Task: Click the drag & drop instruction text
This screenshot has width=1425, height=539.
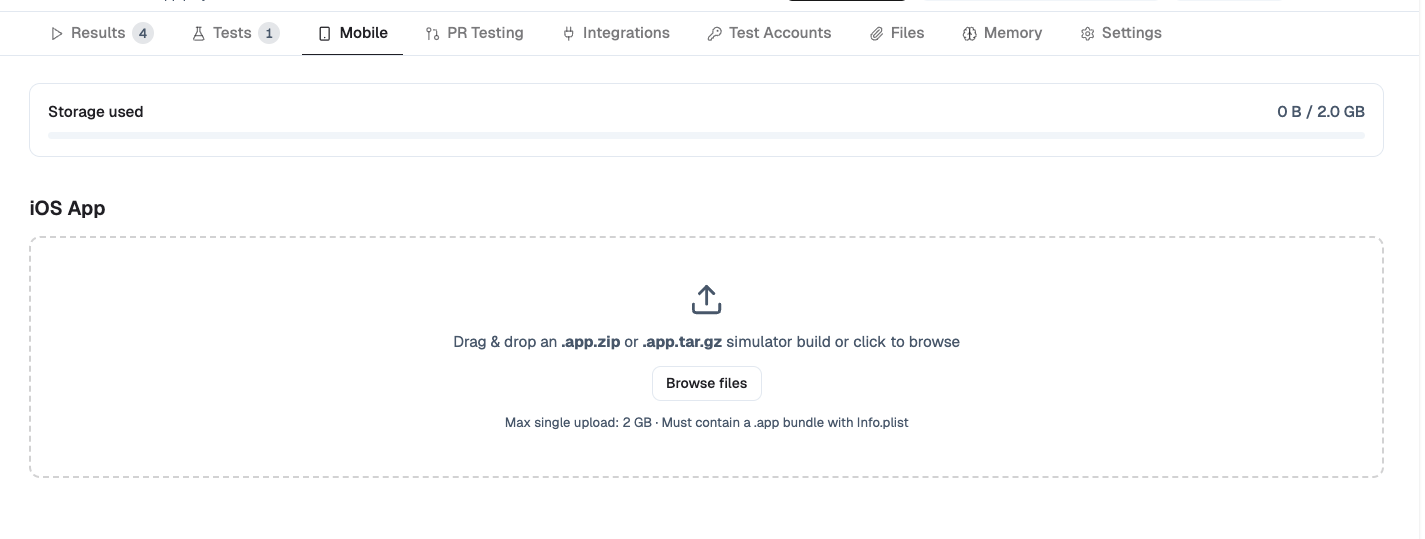Action: click(706, 342)
